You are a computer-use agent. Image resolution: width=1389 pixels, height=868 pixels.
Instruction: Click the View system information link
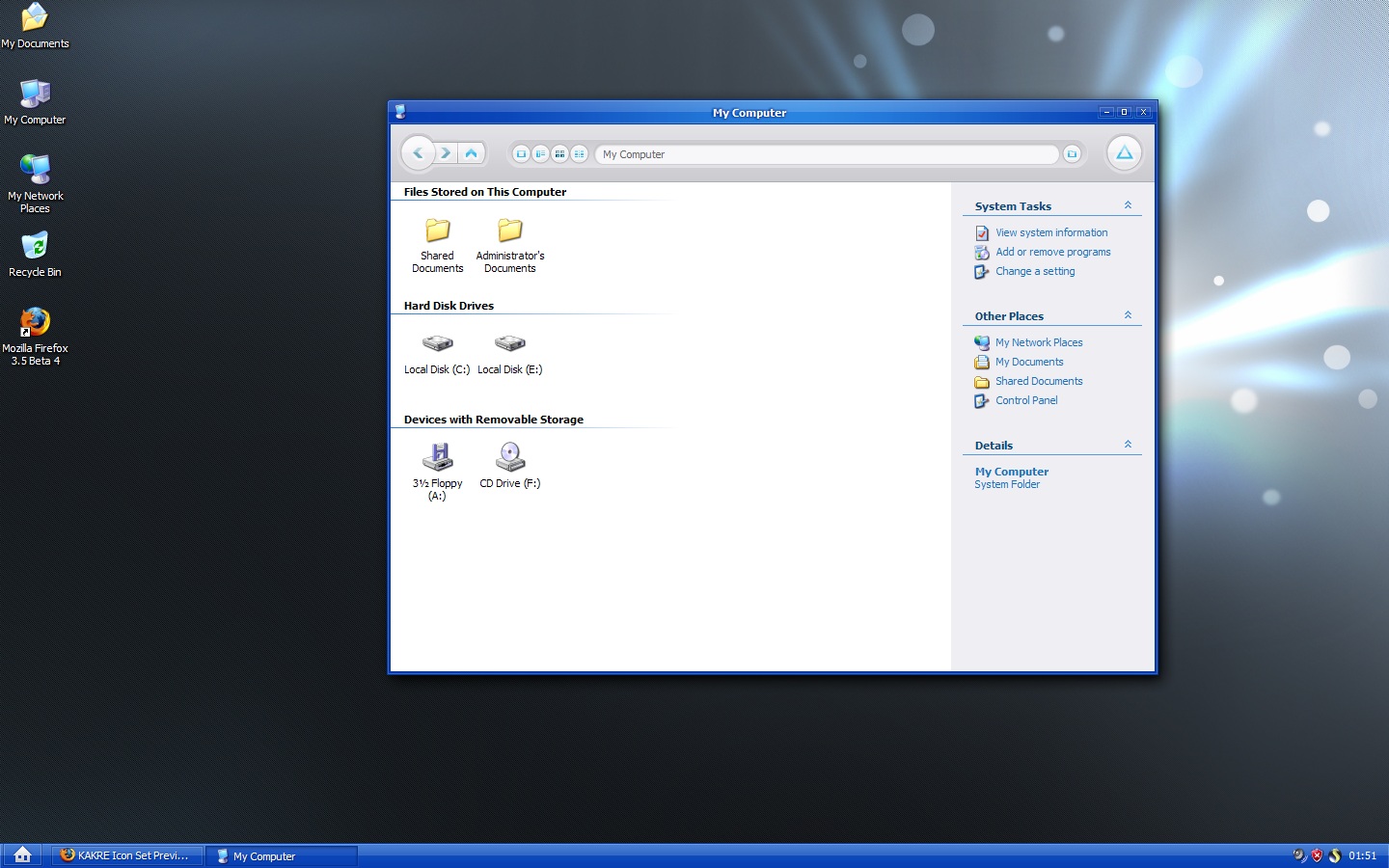[x=1051, y=232]
